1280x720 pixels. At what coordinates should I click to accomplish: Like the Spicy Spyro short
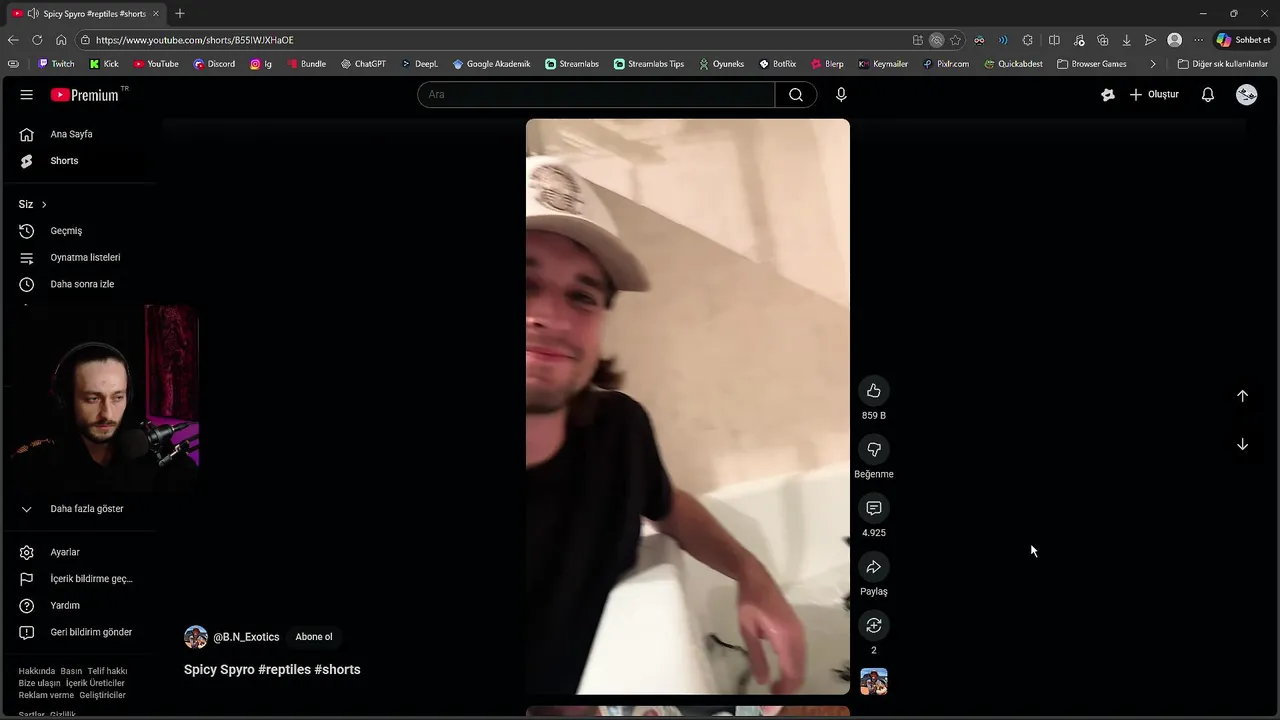click(873, 391)
